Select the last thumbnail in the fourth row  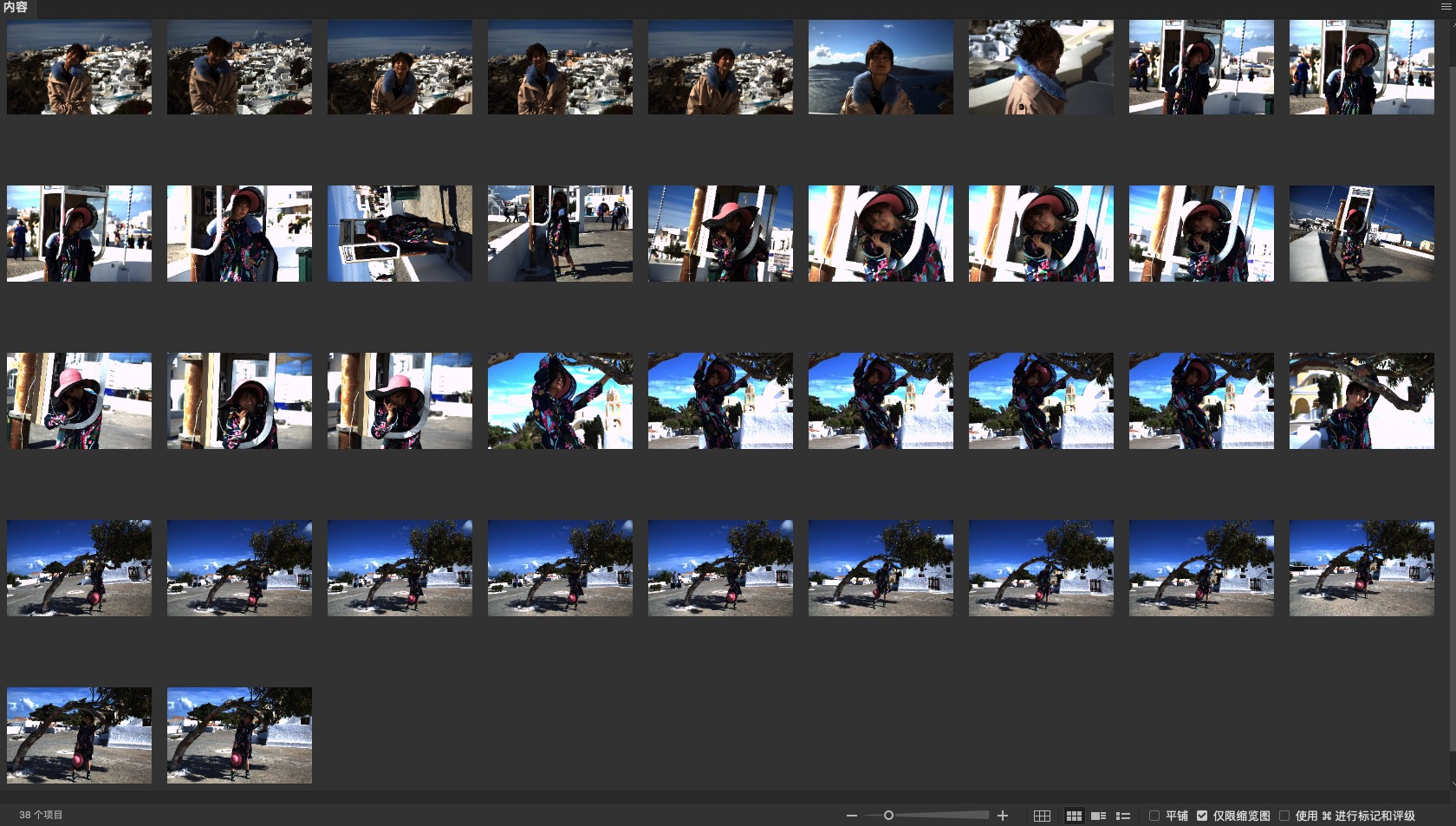click(1362, 568)
